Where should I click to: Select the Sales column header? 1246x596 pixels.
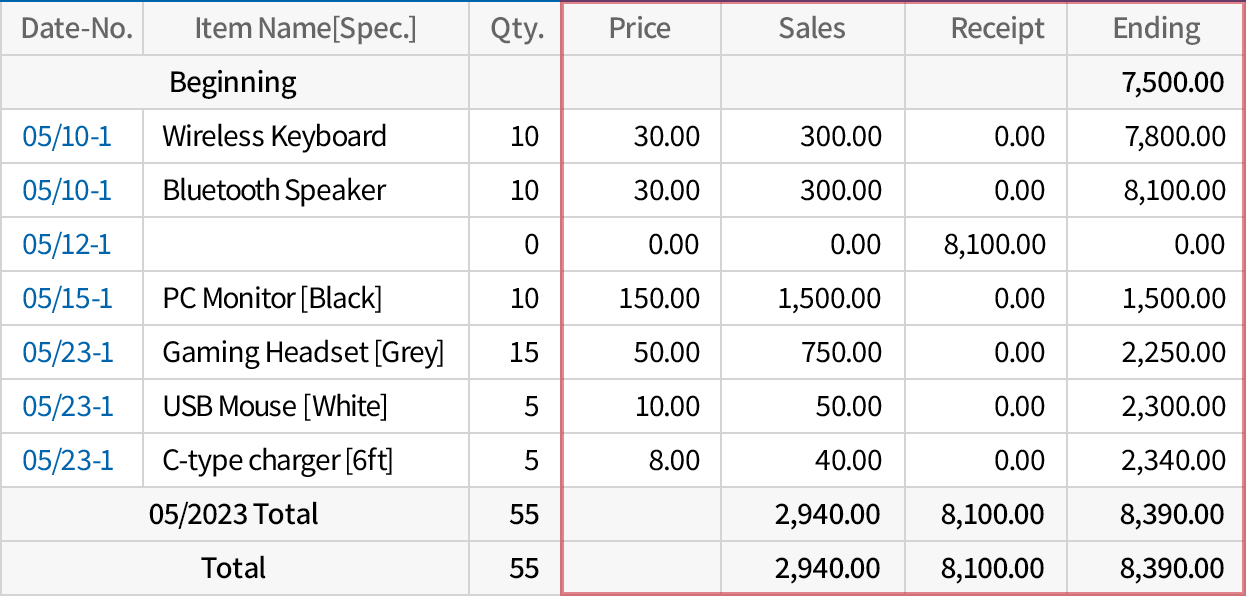point(812,28)
